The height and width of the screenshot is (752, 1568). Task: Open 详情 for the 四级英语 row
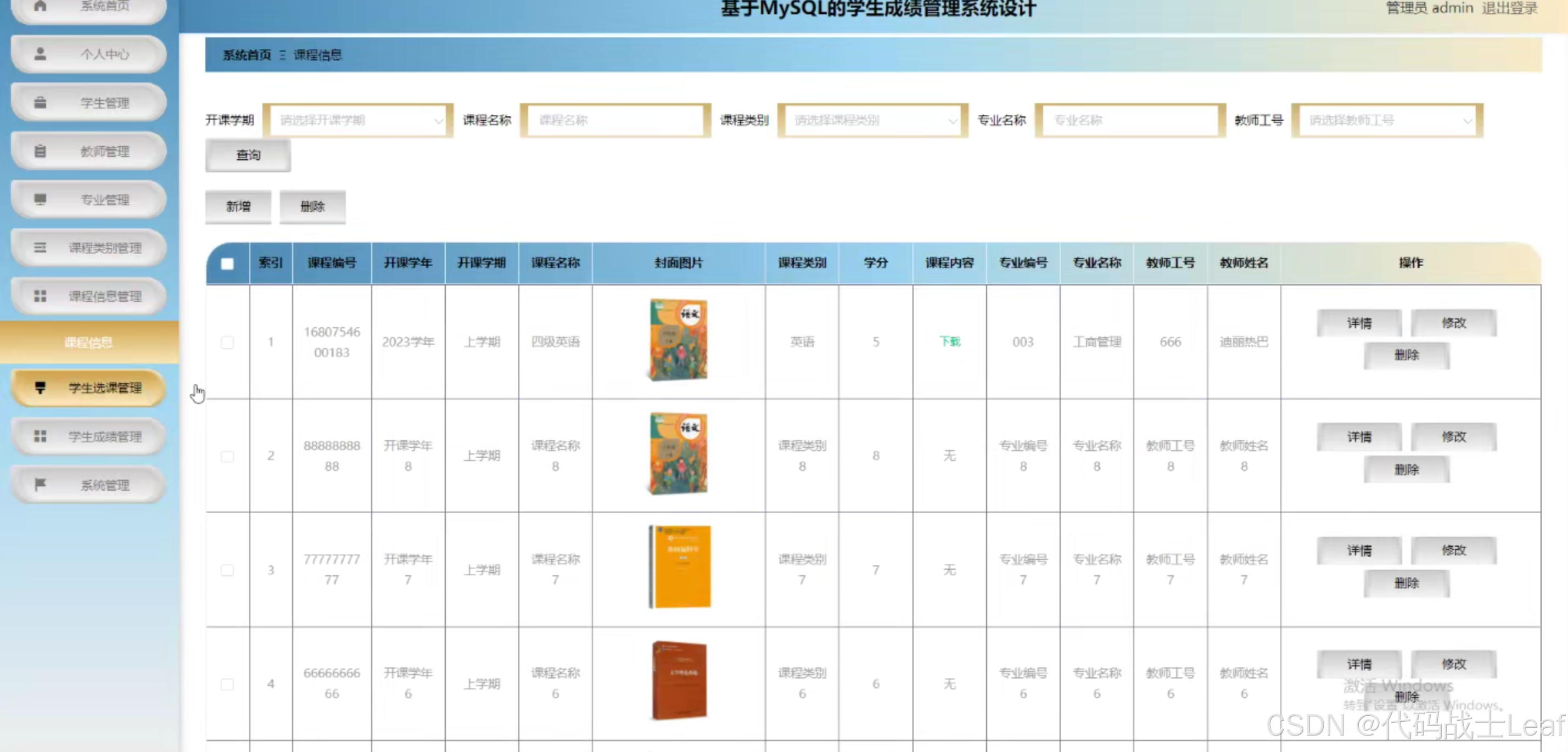(x=1359, y=323)
